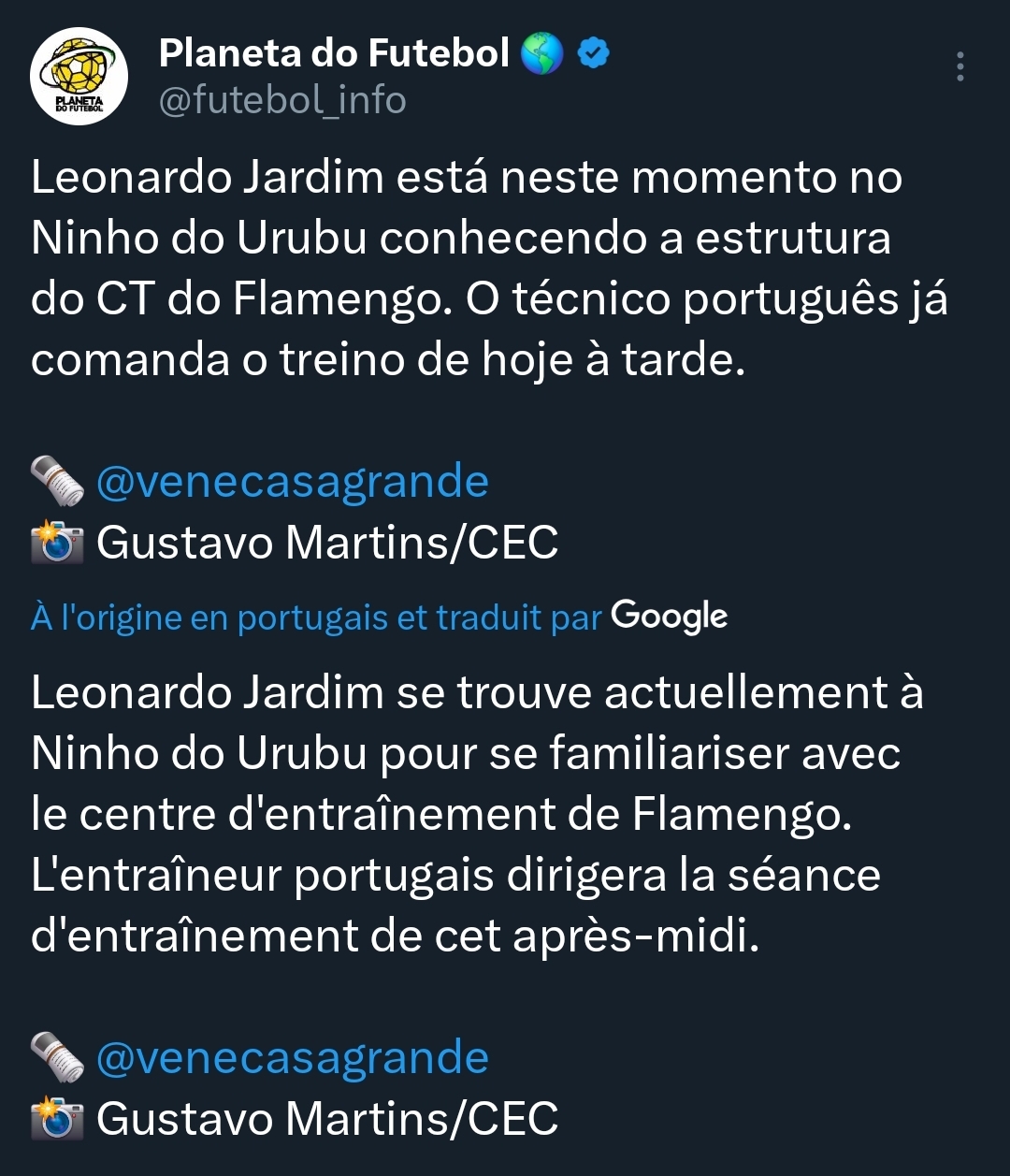This screenshot has width=1010, height=1176.
Task: Click the camera emoji in the French translation
Action: (x=58, y=1119)
